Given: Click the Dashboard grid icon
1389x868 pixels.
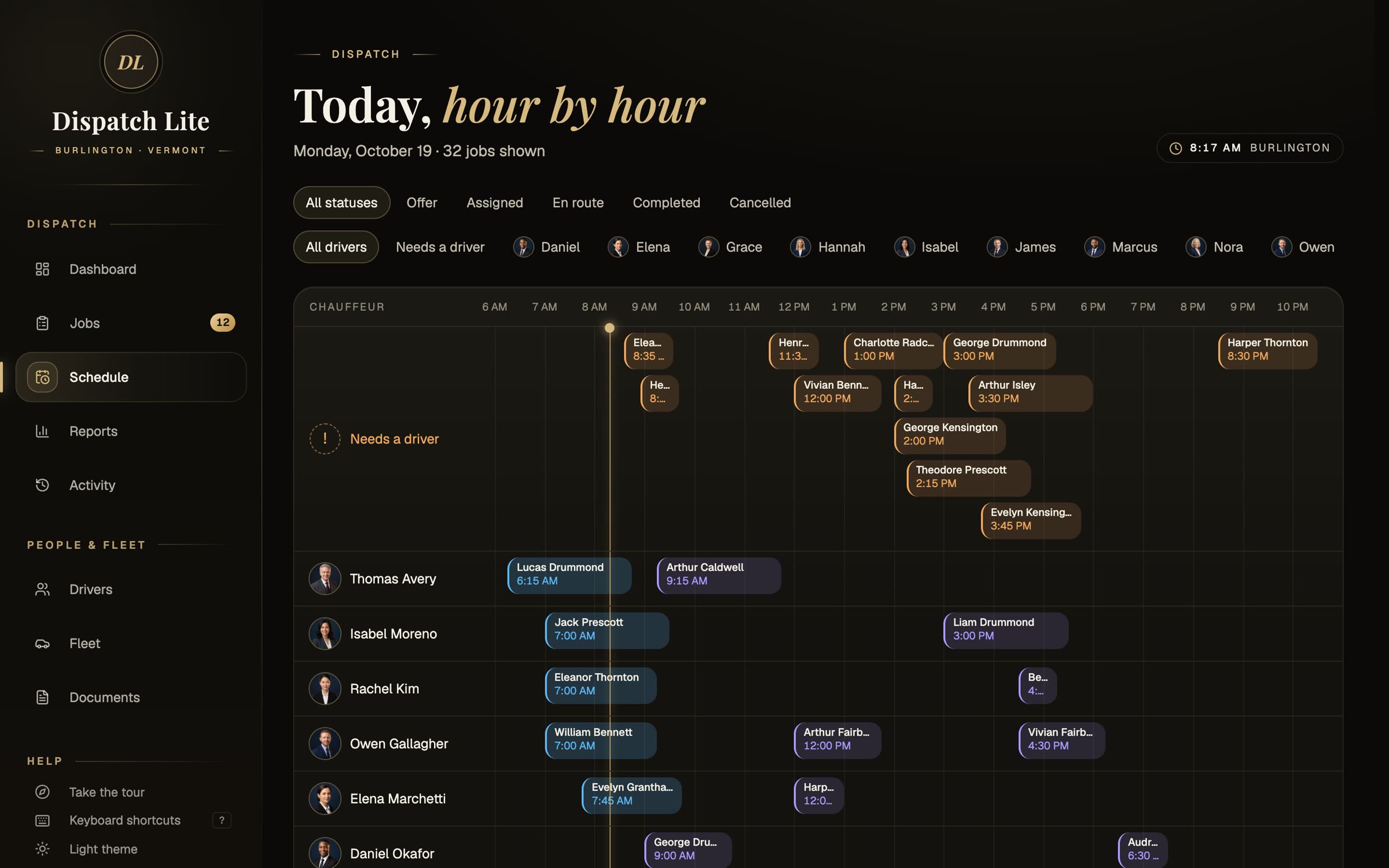Looking at the screenshot, I should (x=42, y=269).
